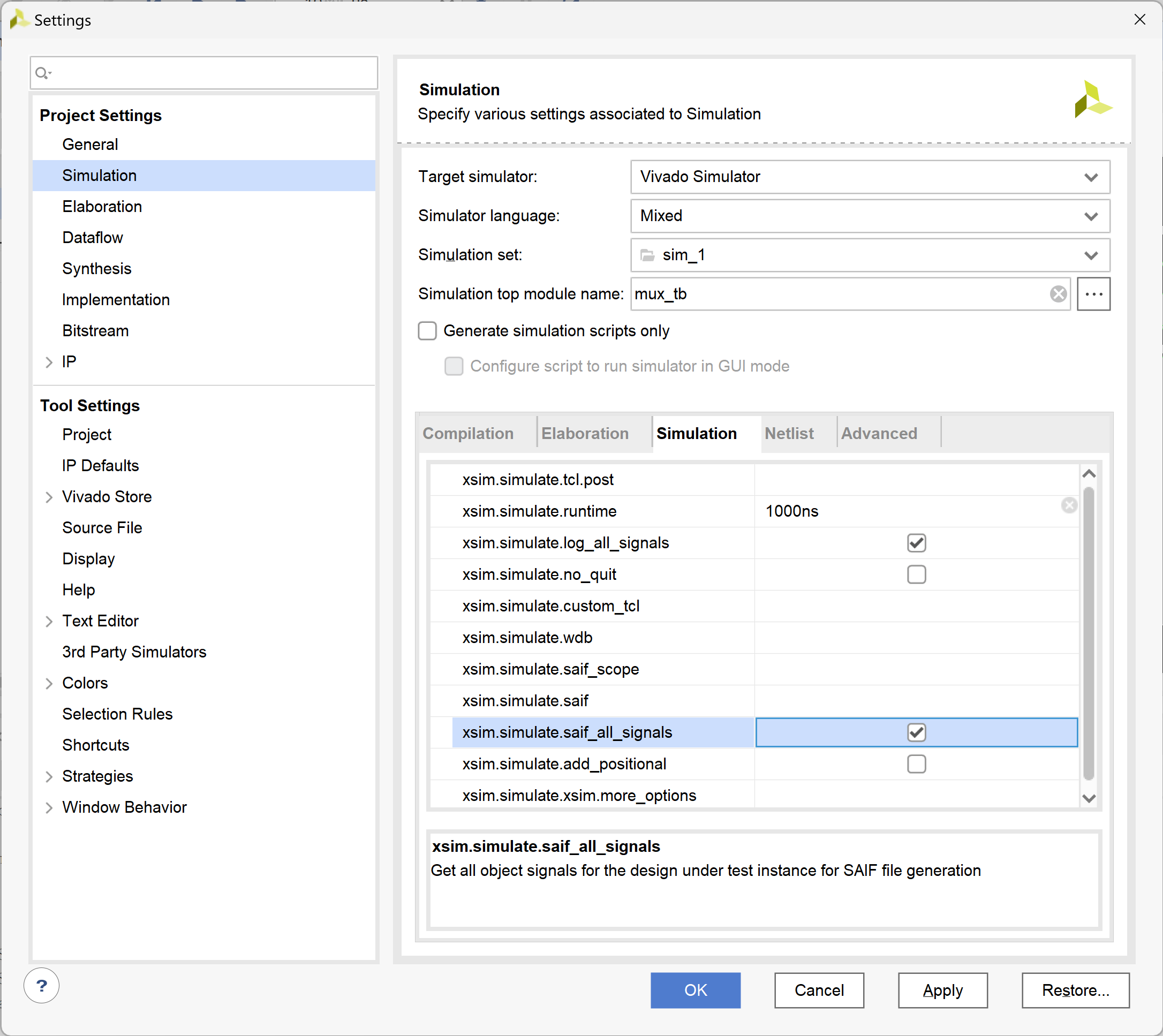Clear the xsim.simulate.runtime value
This screenshot has height=1036, width=1163.
click(1069, 505)
